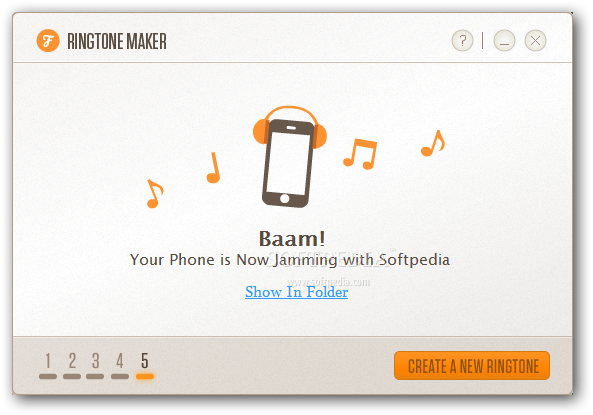This screenshot has height=415, width=593.
Task: Click the quarter note beside the phone
Action: click(214, 168)
